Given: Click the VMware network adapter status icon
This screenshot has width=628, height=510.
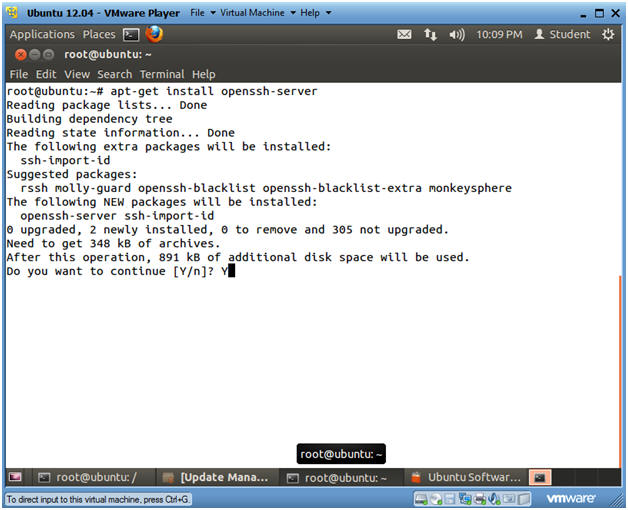Looking at the screenshot, I should coord(465,499).
